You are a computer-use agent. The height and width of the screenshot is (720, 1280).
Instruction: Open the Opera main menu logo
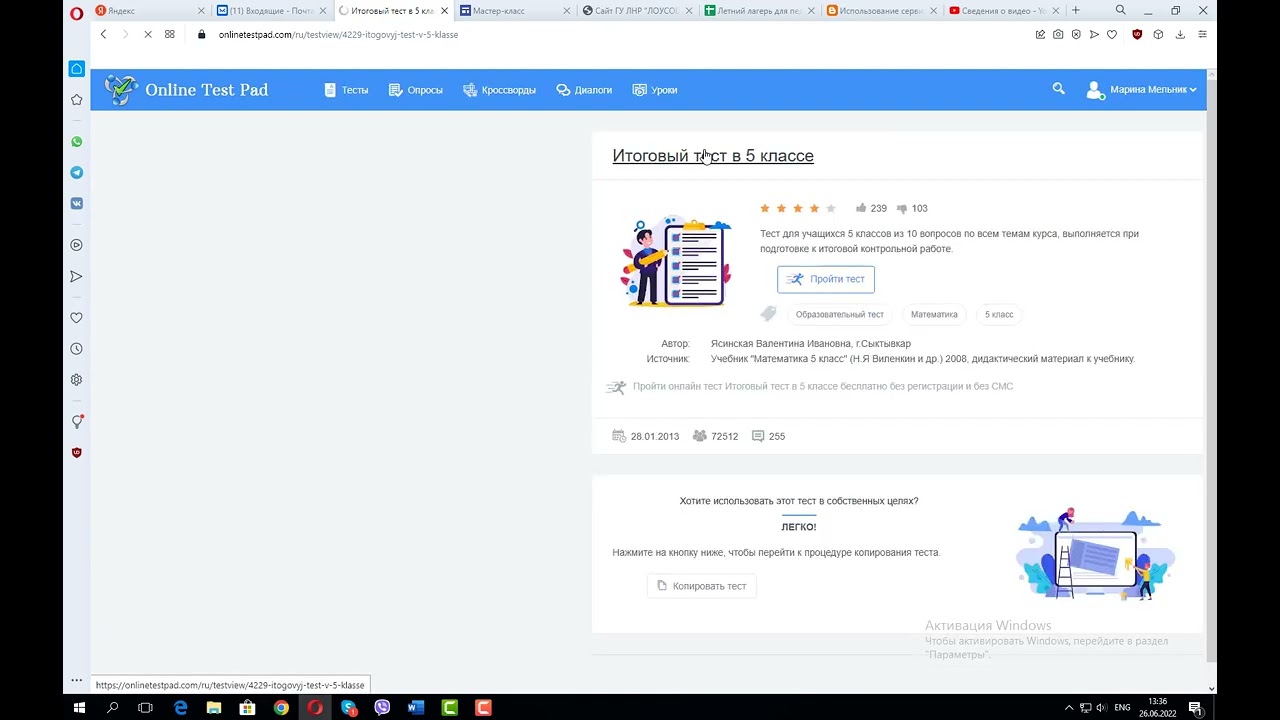[x=77, y=11]
